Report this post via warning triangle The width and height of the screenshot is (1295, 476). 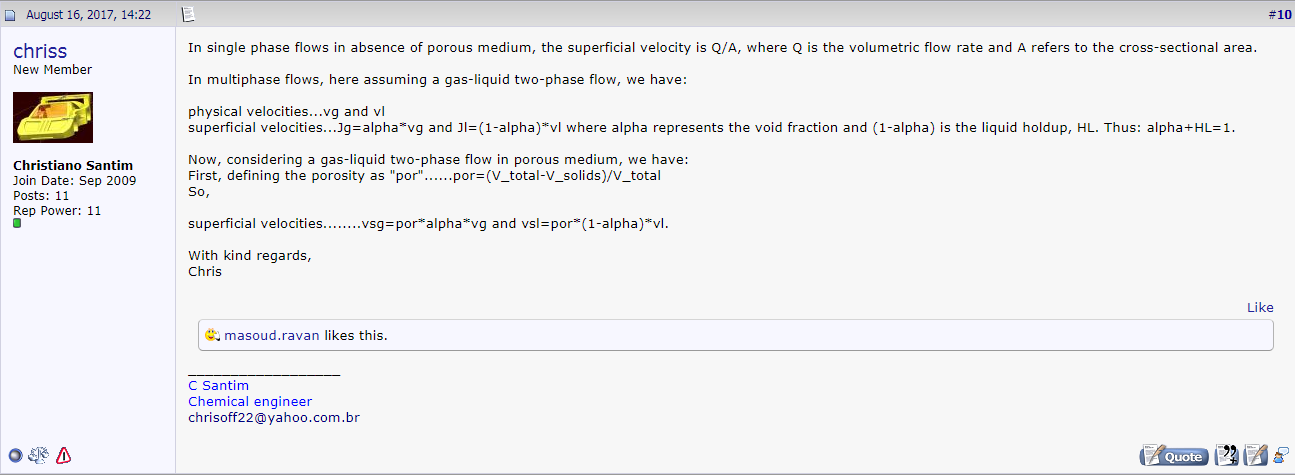point(63,455)
